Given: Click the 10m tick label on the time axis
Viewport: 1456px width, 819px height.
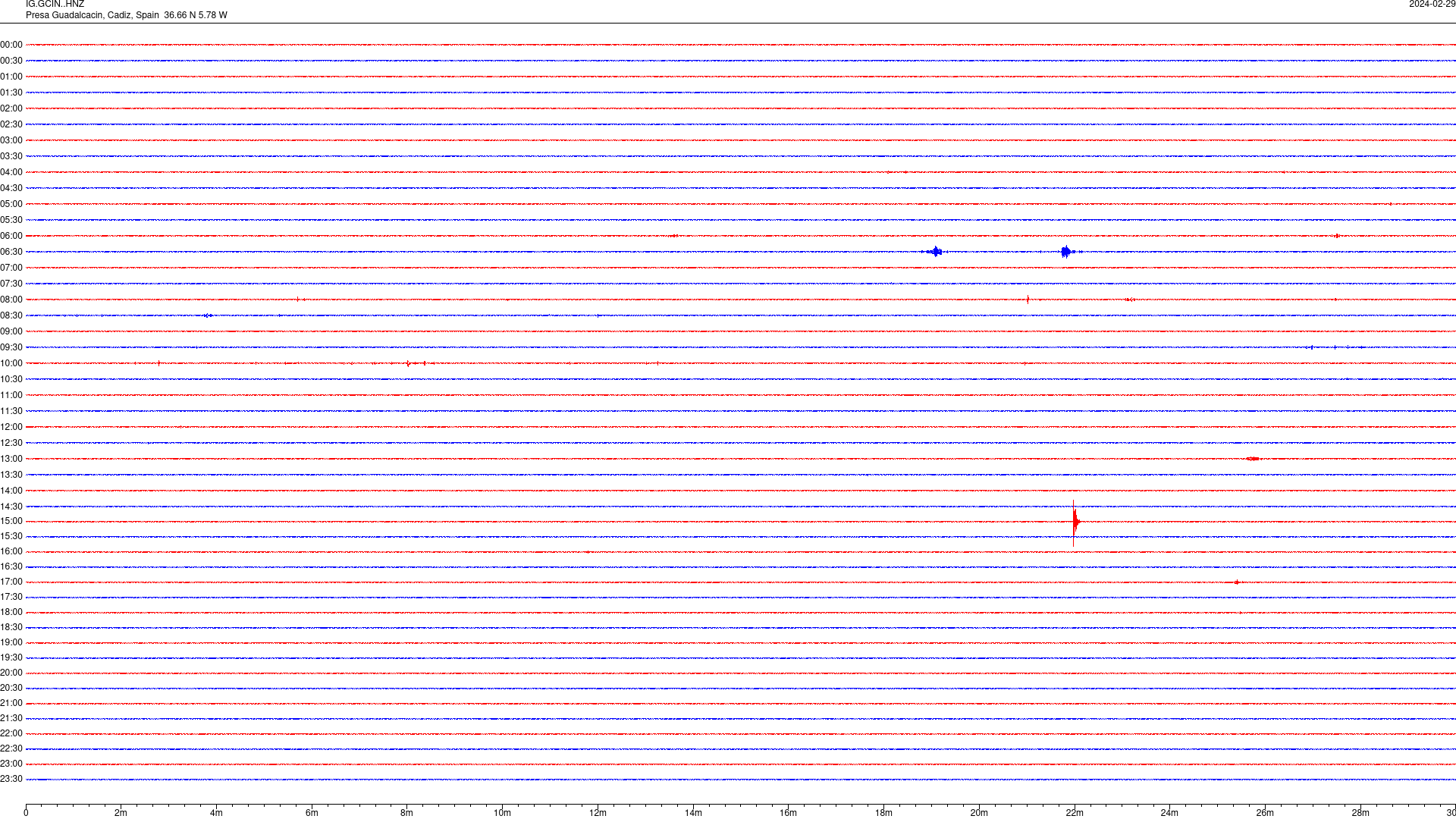Looking at the screenshot, I should pos(502,813).
